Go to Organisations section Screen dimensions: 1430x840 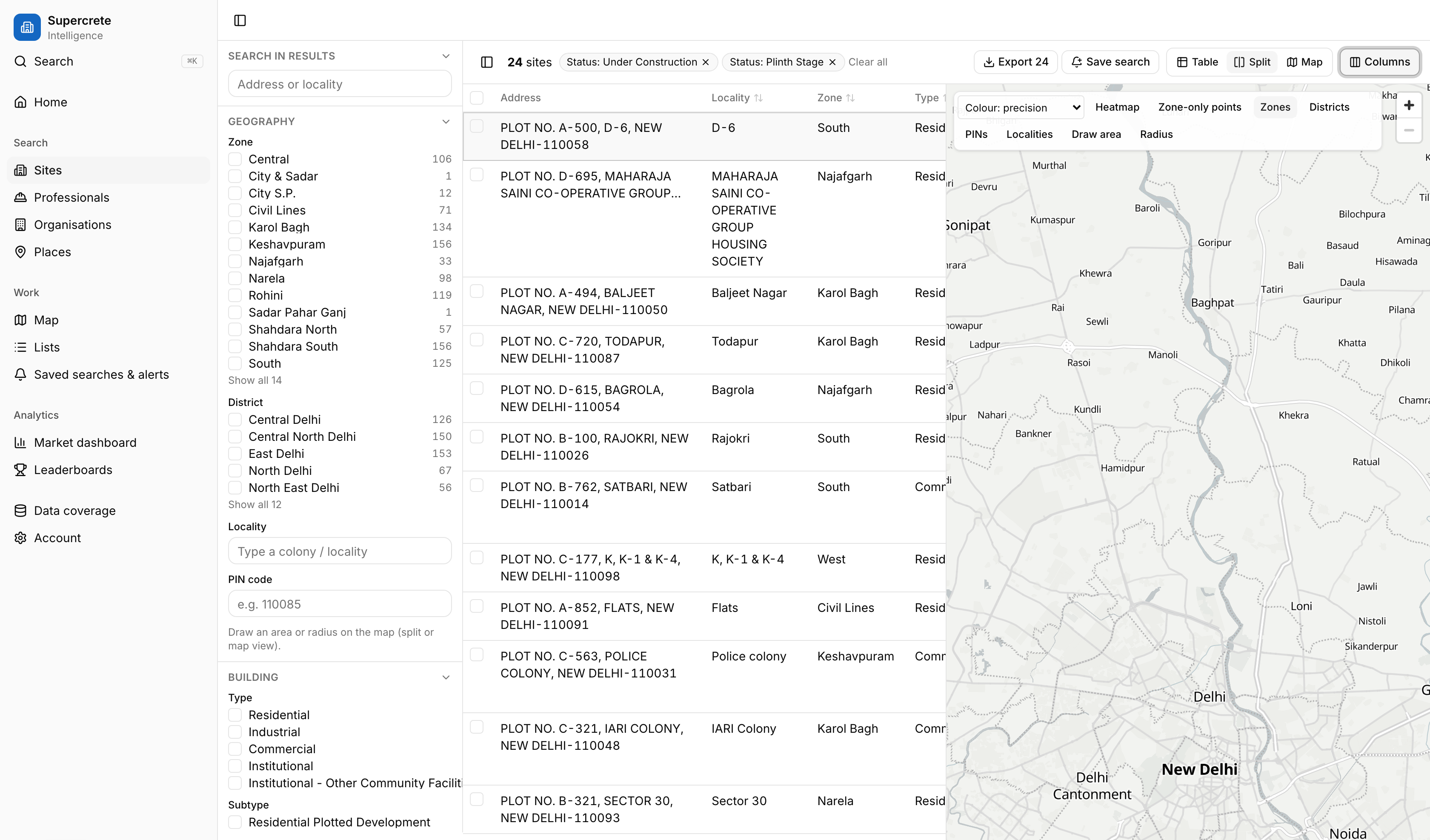pyautogui.click(x=108, y=225)
